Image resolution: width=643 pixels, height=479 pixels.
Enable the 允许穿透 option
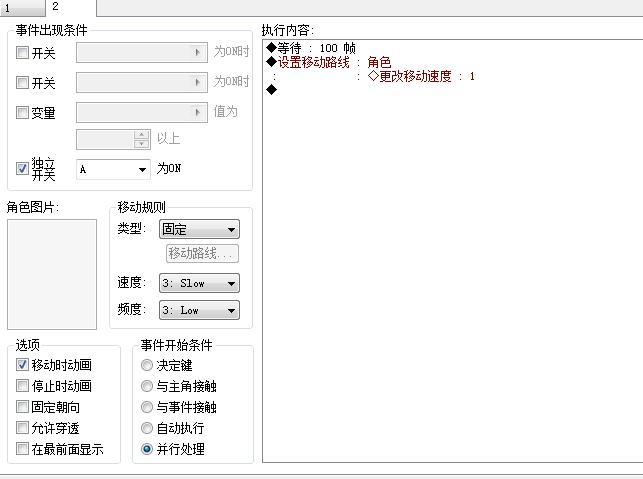click(22, 428)
